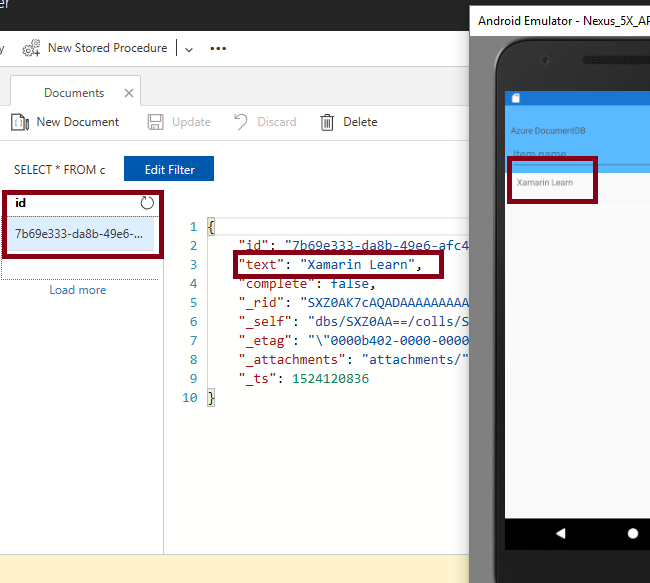This screenshot has height=583, width=650.
Task: Click the _ts value 1524120836
Action: (330, 379)
